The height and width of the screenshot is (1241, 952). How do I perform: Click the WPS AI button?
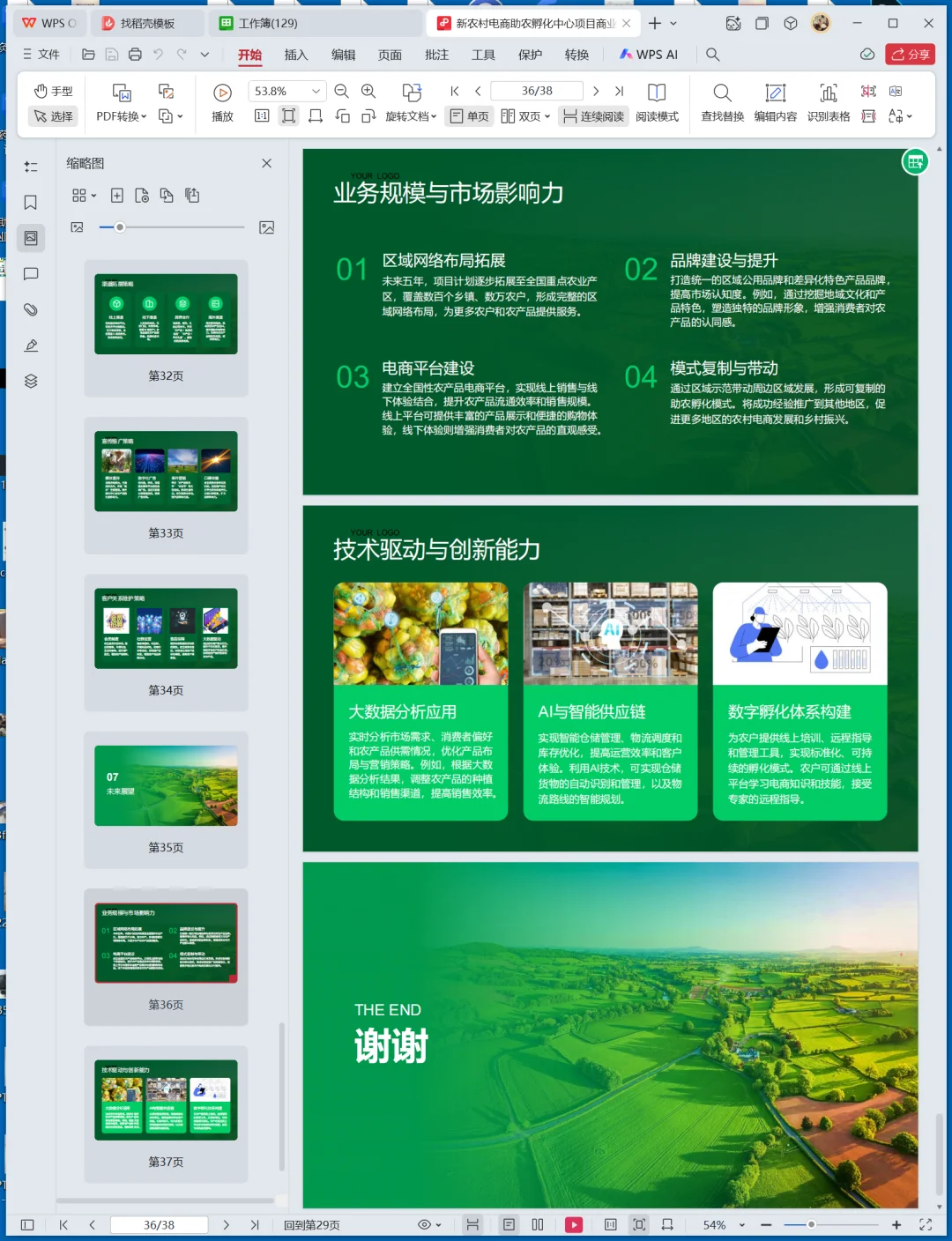[x=649, y=55]
